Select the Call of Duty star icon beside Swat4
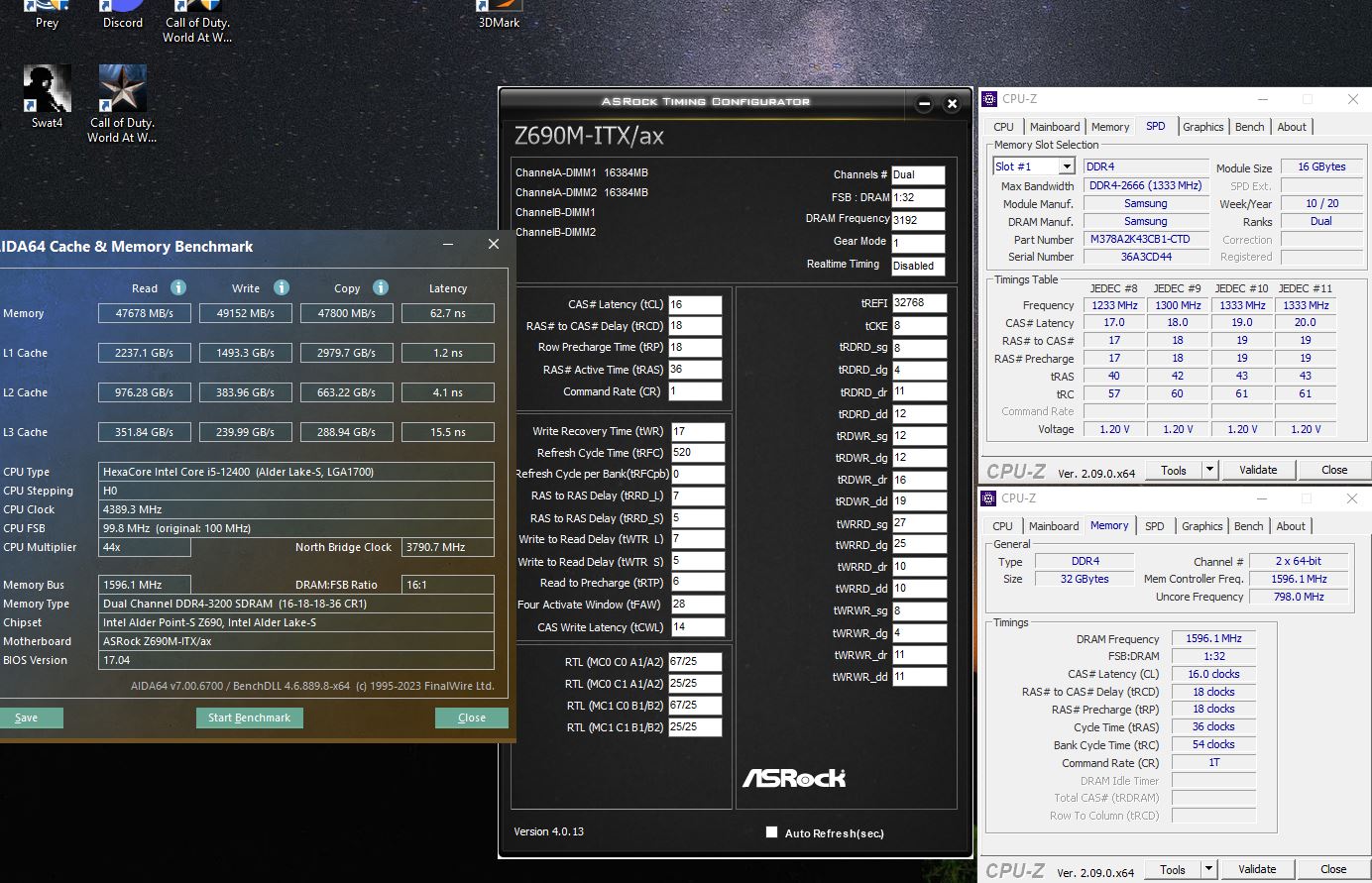The image size is (1372, 883). tap(122, 104)
